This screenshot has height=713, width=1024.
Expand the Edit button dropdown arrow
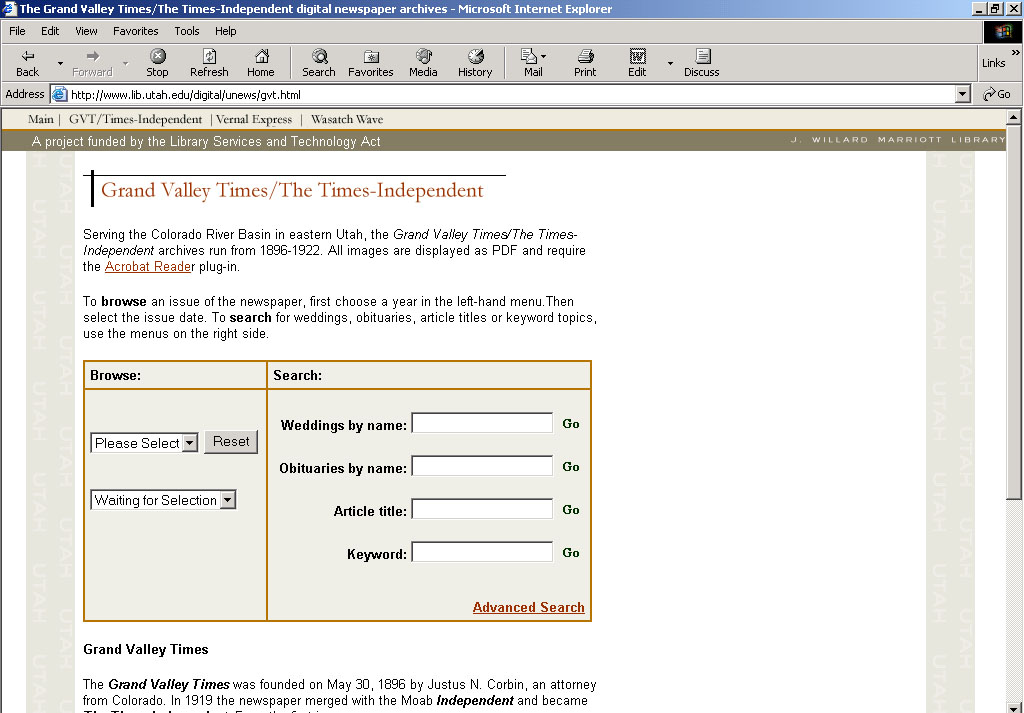(670, 63)
